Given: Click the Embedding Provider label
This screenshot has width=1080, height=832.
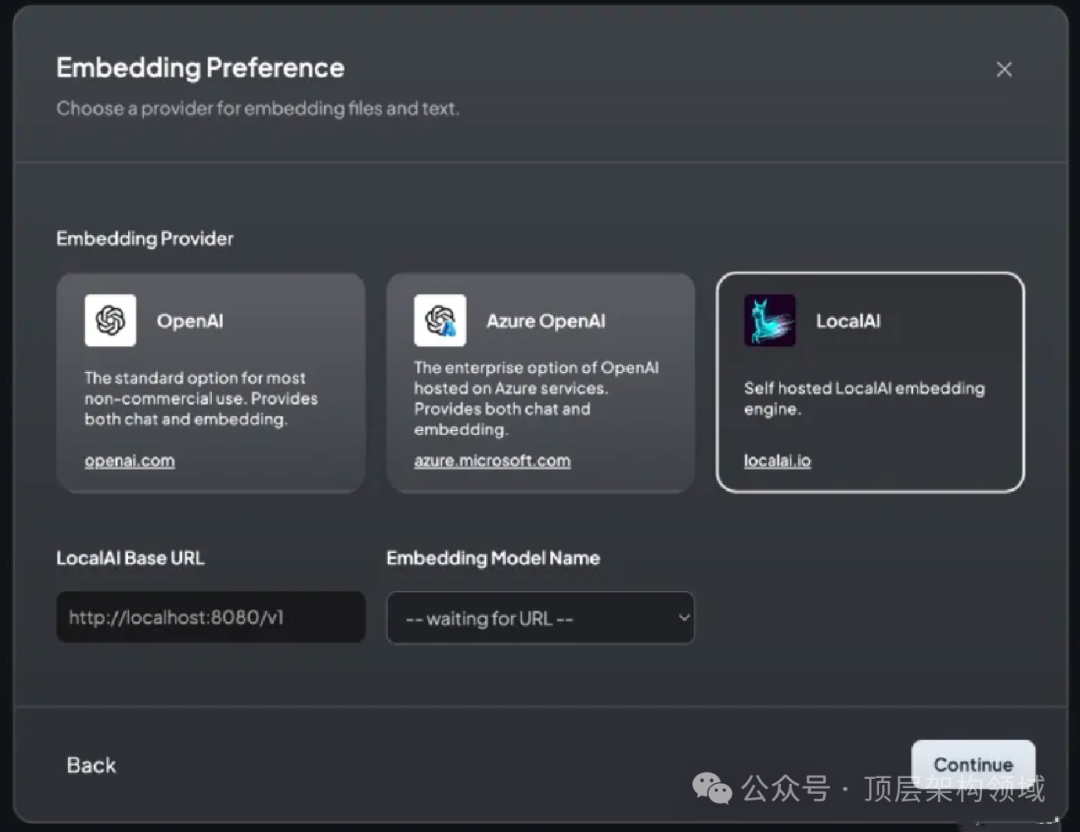Looking at the screenshot, I should point(145,238).
